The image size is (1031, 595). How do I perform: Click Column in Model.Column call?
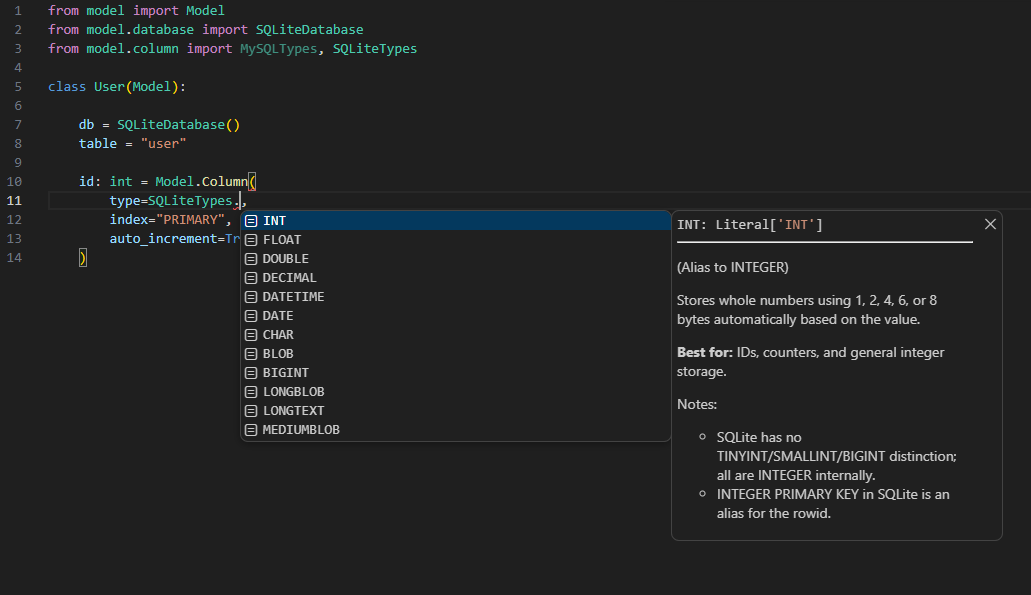tap(225, 182)
